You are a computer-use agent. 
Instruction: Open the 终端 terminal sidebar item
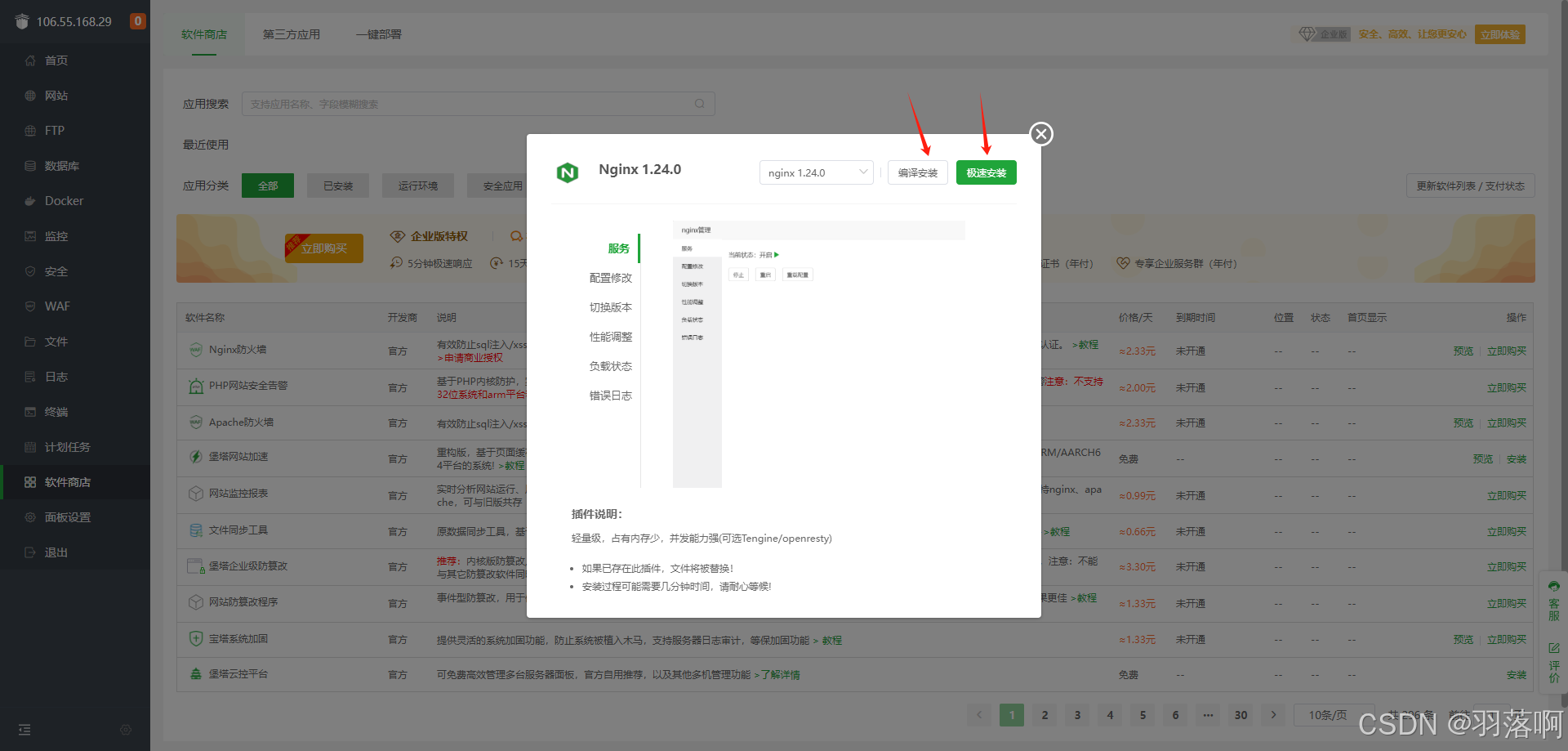(75, 412)
